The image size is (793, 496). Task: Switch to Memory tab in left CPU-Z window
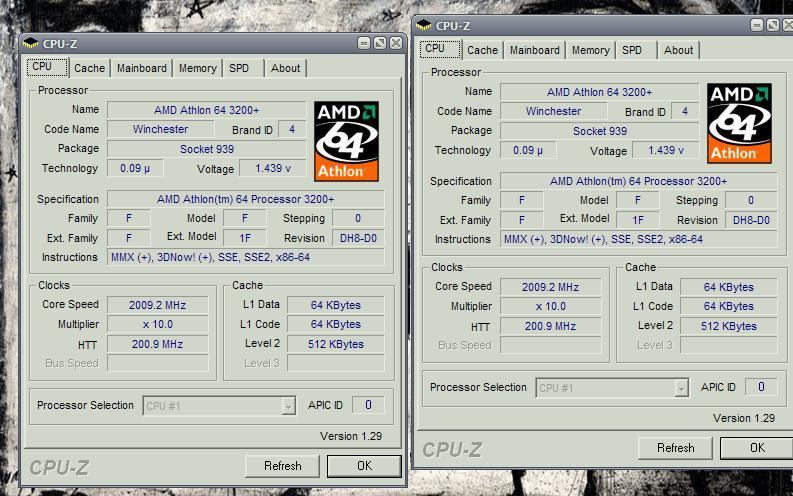(197, 68)
